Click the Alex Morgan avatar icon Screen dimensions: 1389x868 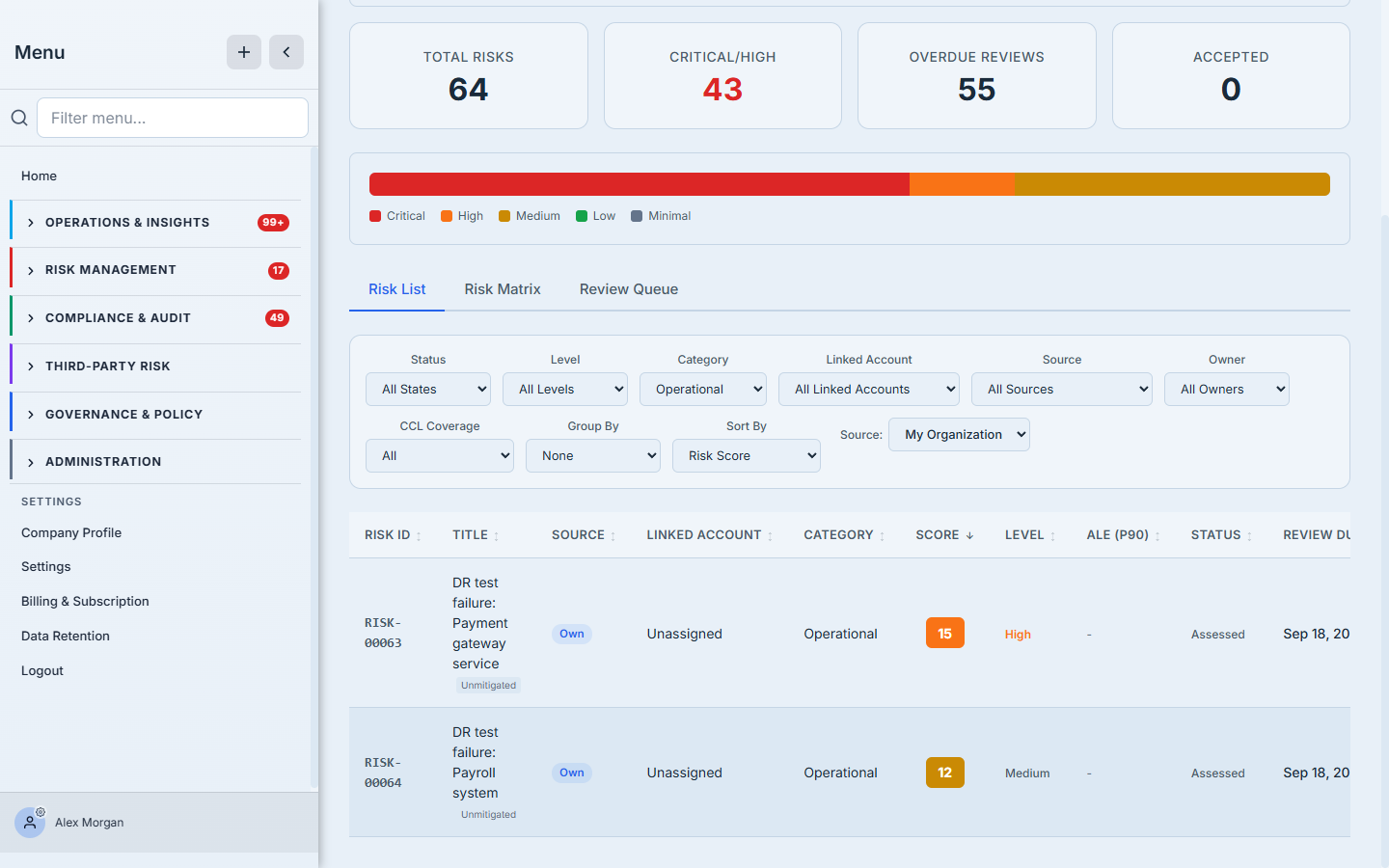pyautogui.click(x=30, y=823)
